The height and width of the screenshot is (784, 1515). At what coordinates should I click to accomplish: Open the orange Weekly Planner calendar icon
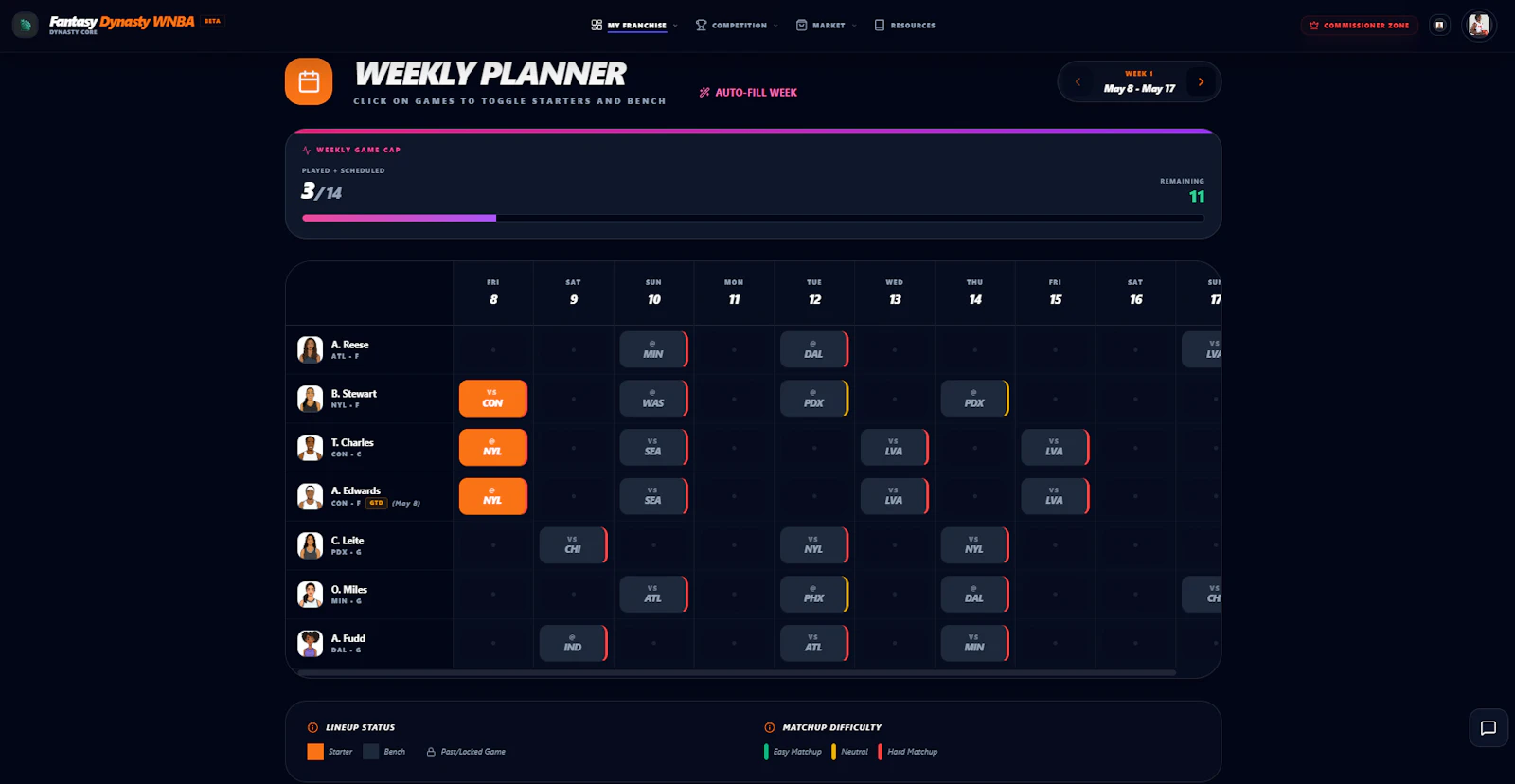[x=309, y=81]
